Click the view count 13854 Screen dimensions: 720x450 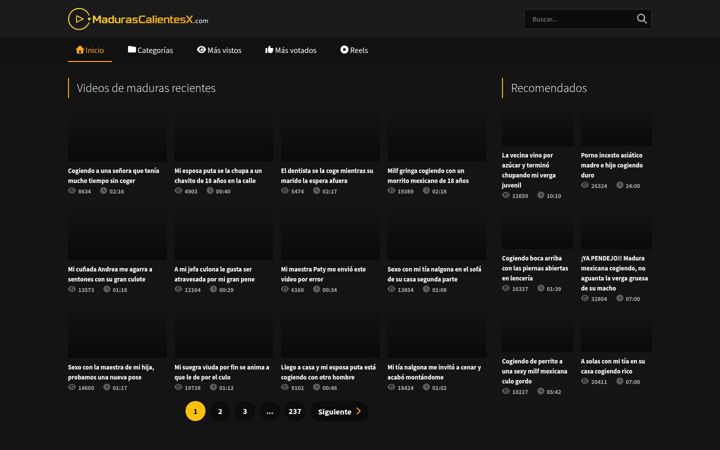point(405,290)
